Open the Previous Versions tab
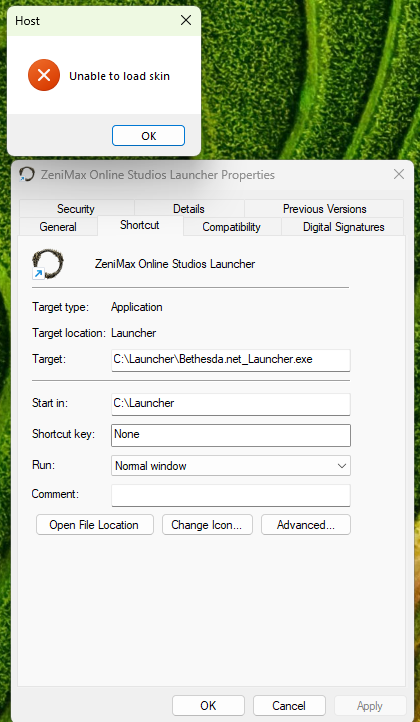The width and height of the screenshot is (420, 722). (x=325, y=209)
